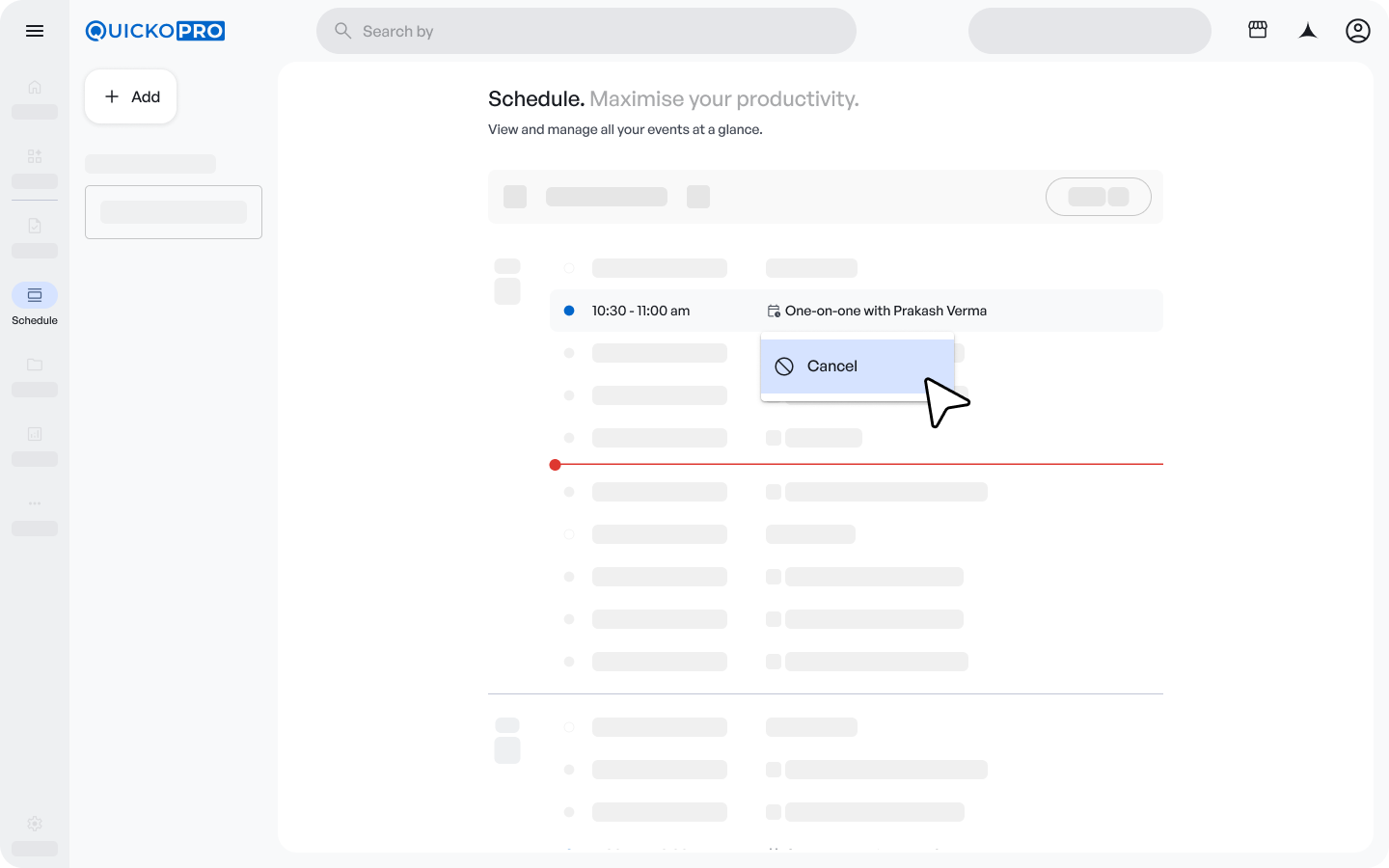The image size is (1389, 868).
Task: Open the document checkmark icon in the sidebar
Action: tap(35, 226)
